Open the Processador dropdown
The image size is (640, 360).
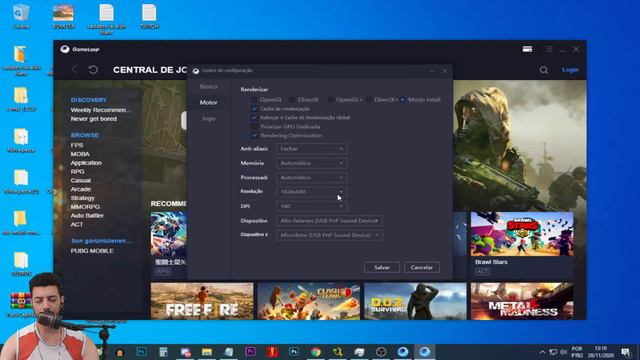(x=312, y=178)
